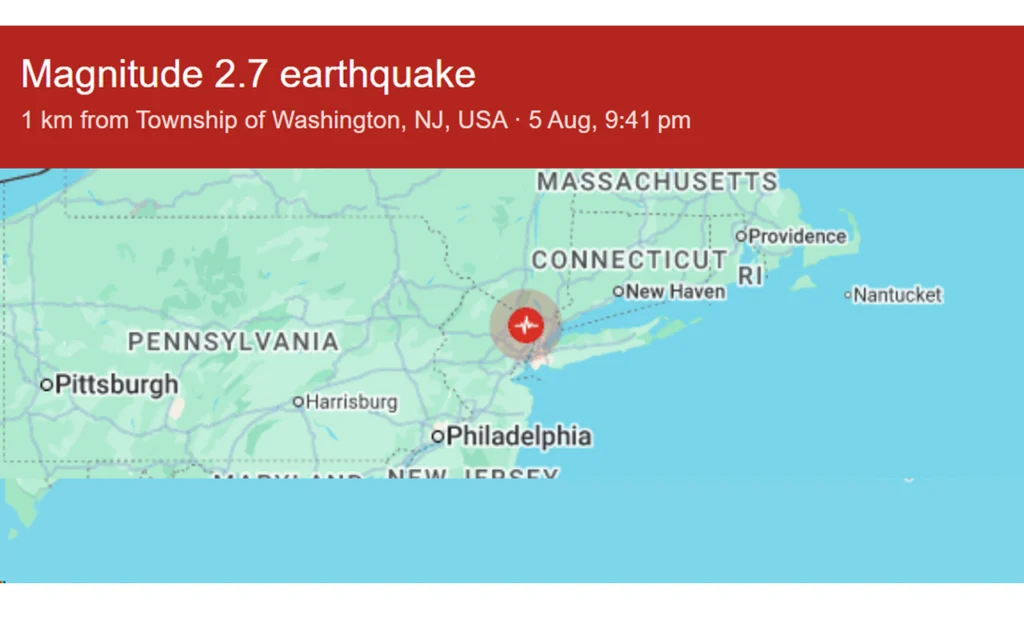Click the Philadelphia city name label

[519, 436]
